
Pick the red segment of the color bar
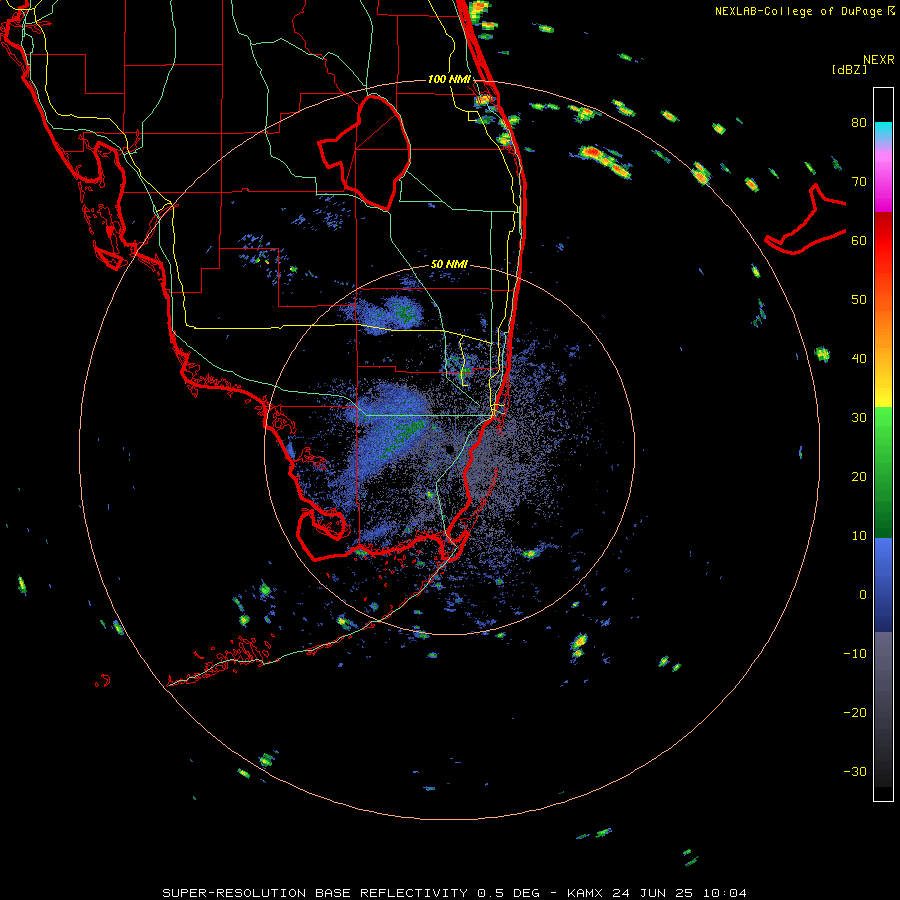(883, 241)
